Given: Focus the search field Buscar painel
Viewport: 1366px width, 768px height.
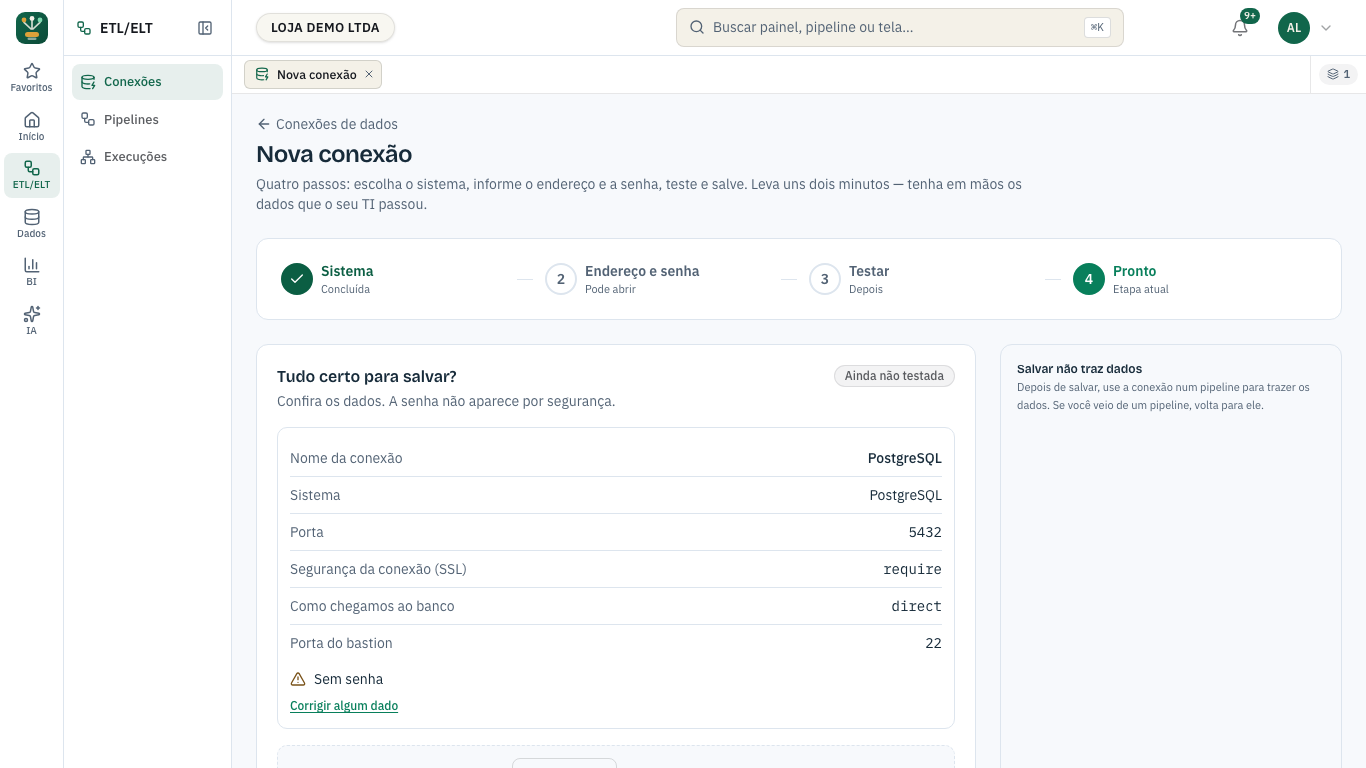Looking at the screenshot, I should pyautogui.click(x=899, y=28).
